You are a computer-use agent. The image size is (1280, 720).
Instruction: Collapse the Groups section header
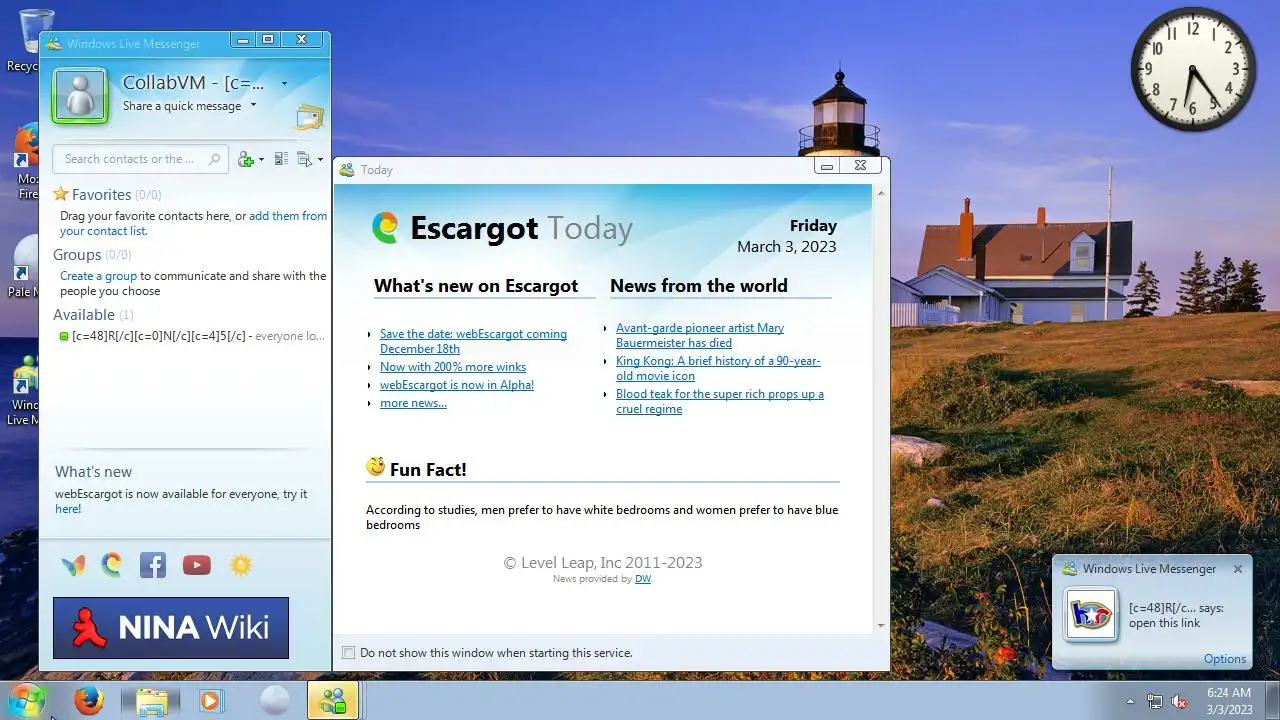[x=92, y=255]
